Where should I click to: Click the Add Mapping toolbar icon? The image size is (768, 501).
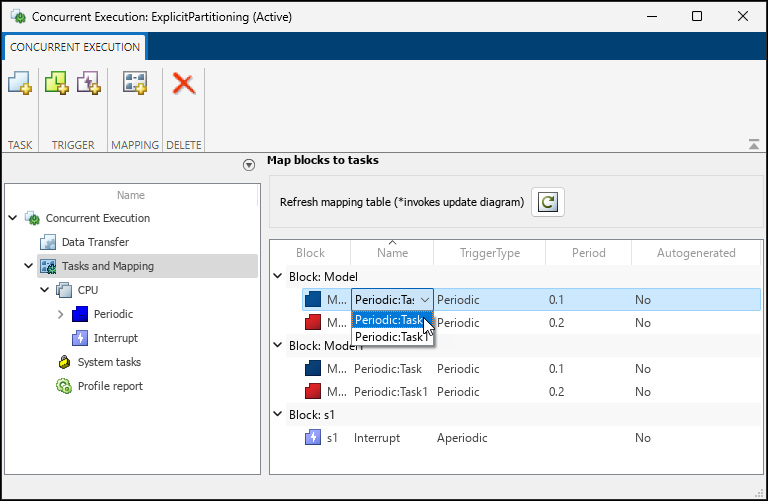point(134,85)
